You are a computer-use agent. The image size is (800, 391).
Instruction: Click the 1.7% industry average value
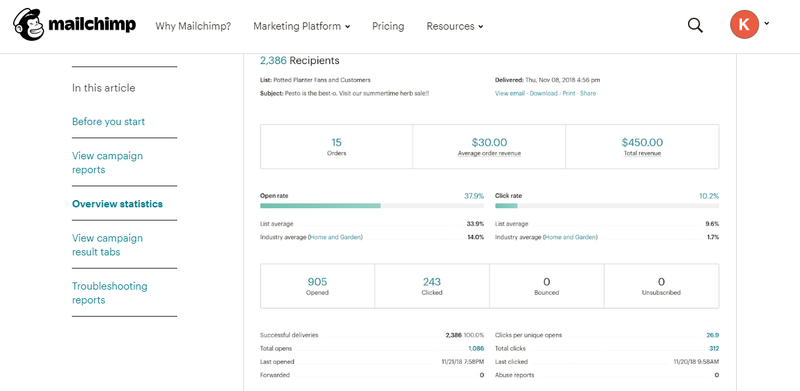[713, 237]
